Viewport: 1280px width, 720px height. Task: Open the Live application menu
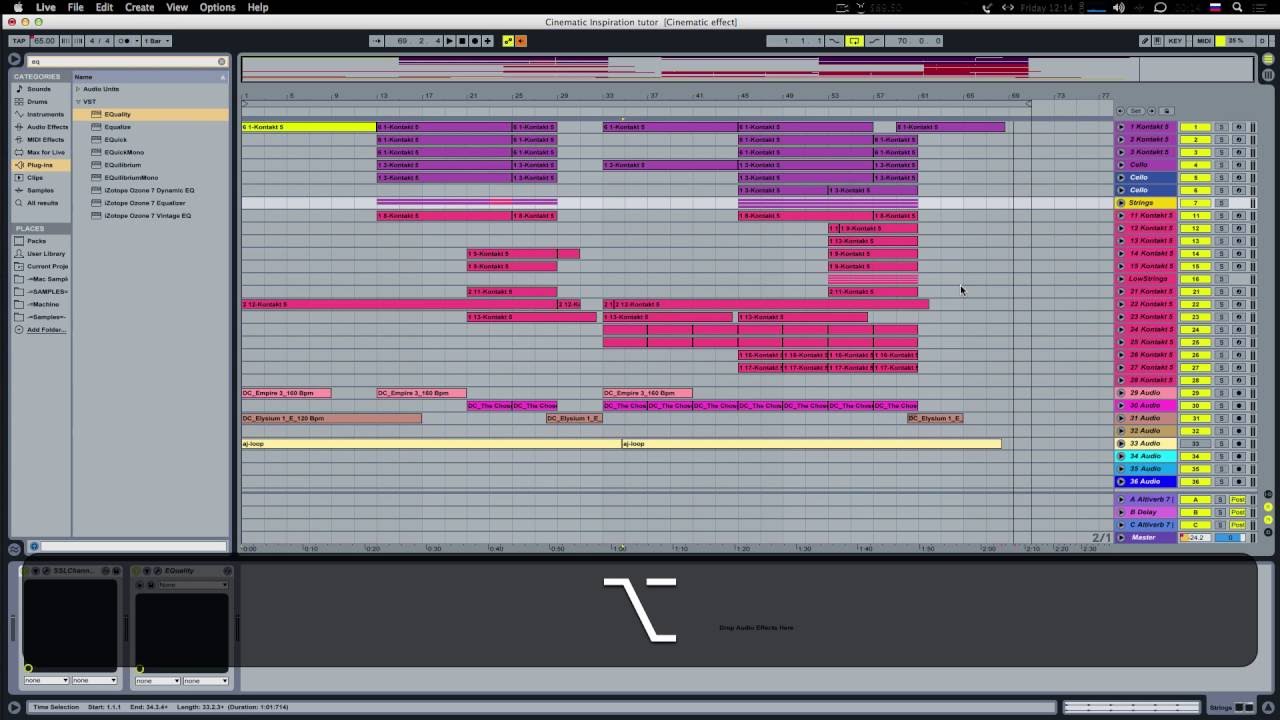pos(46,7)
